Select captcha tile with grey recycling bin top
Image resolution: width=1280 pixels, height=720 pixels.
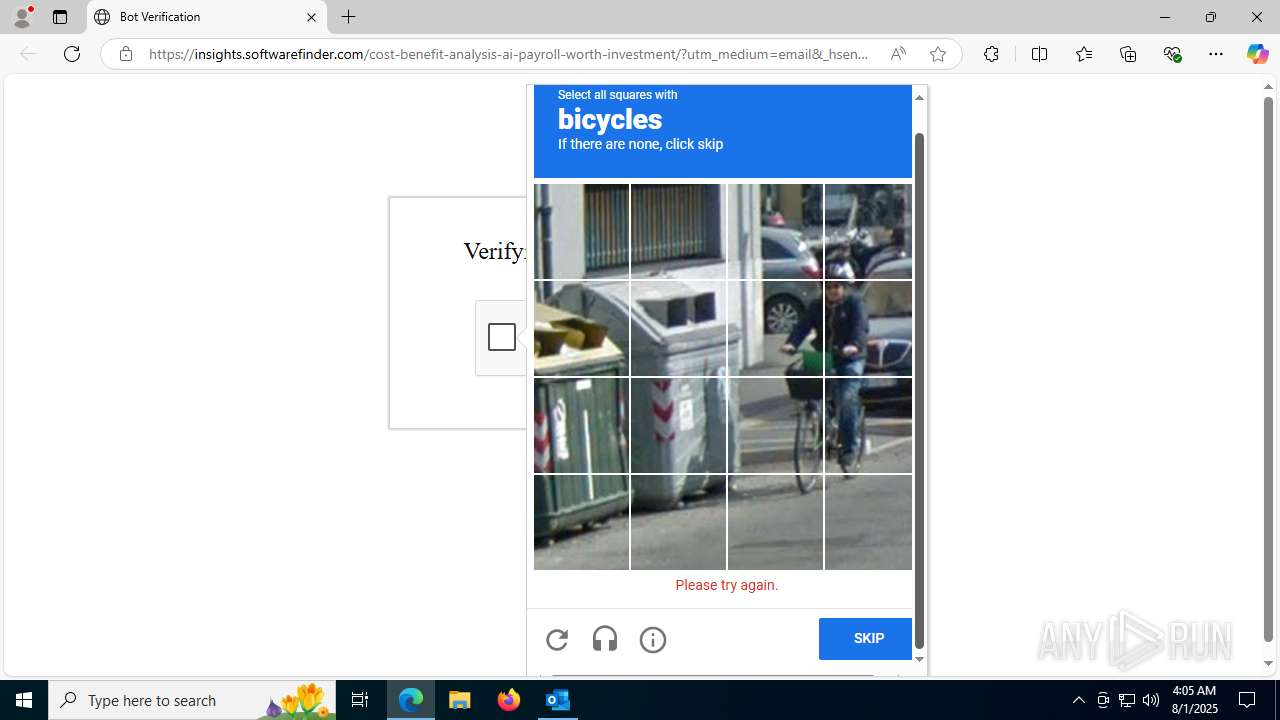click(678, 328)
